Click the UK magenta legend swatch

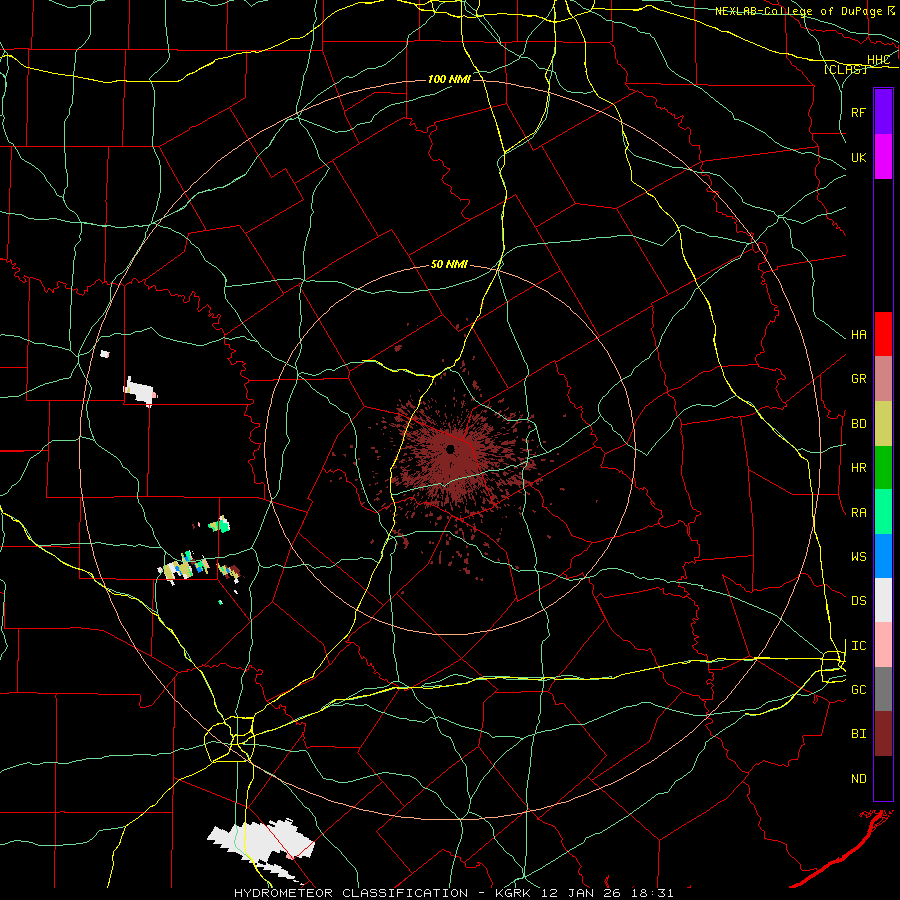883,157
